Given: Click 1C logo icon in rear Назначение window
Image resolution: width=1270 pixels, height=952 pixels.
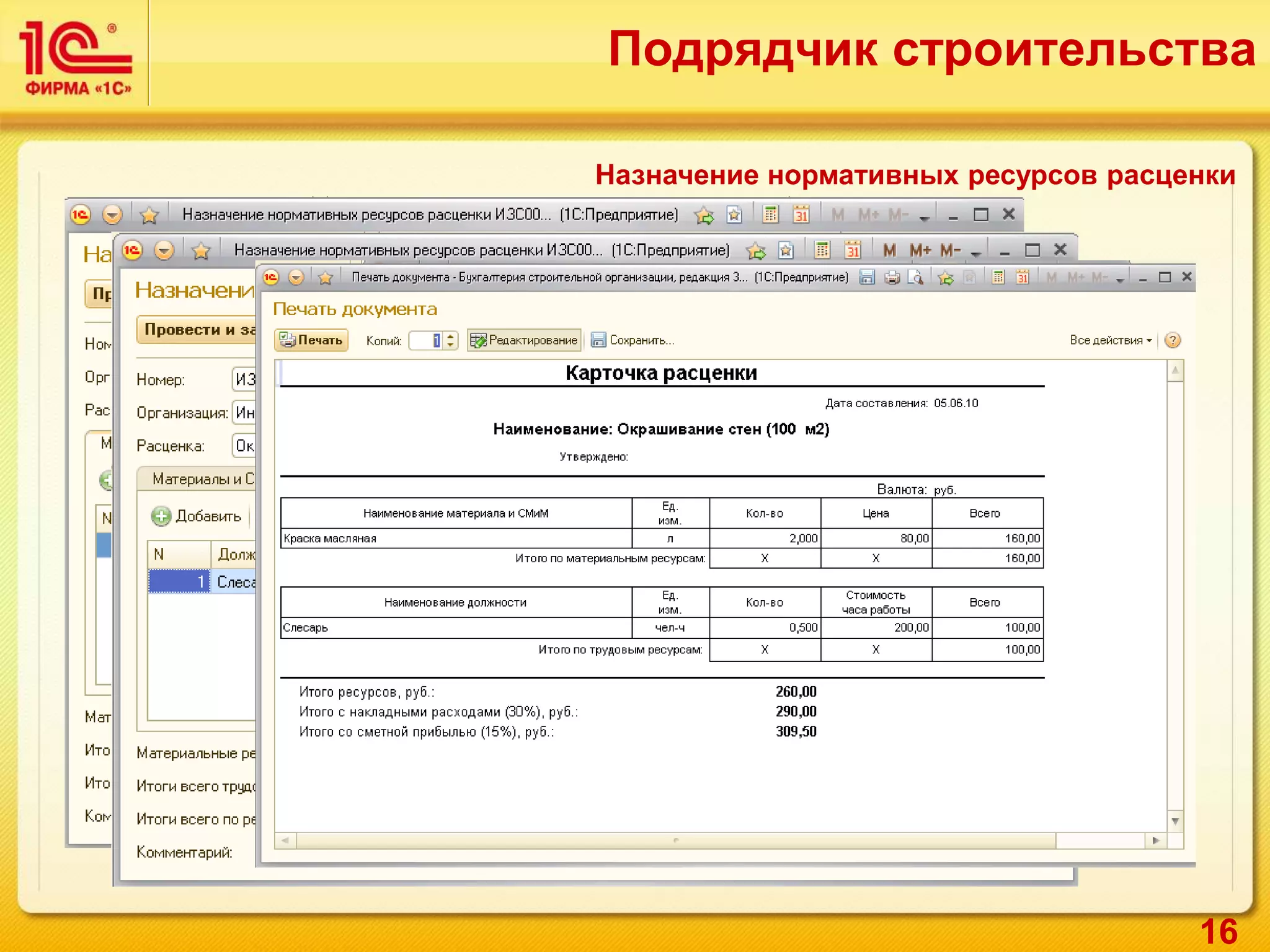Looking at the screenshot, I should click(x=80, y=214).
